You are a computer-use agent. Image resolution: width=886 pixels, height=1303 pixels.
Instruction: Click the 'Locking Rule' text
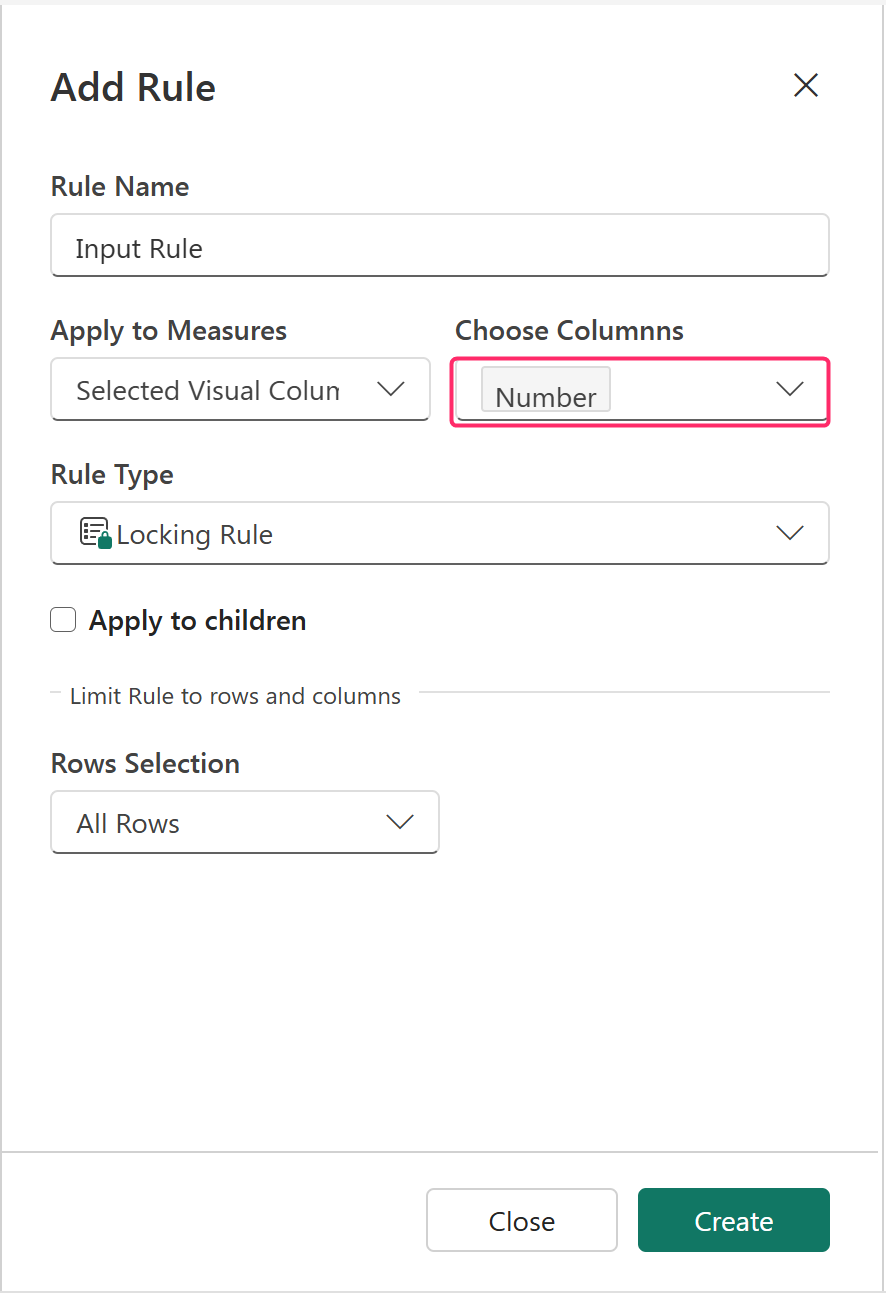click(x=194, y=535)
